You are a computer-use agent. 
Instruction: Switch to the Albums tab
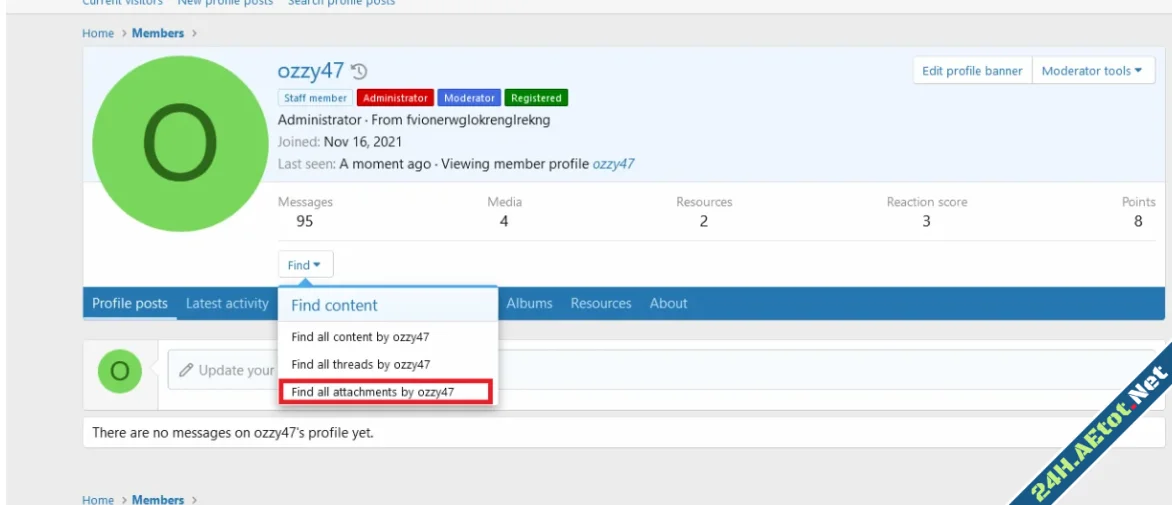529,304
